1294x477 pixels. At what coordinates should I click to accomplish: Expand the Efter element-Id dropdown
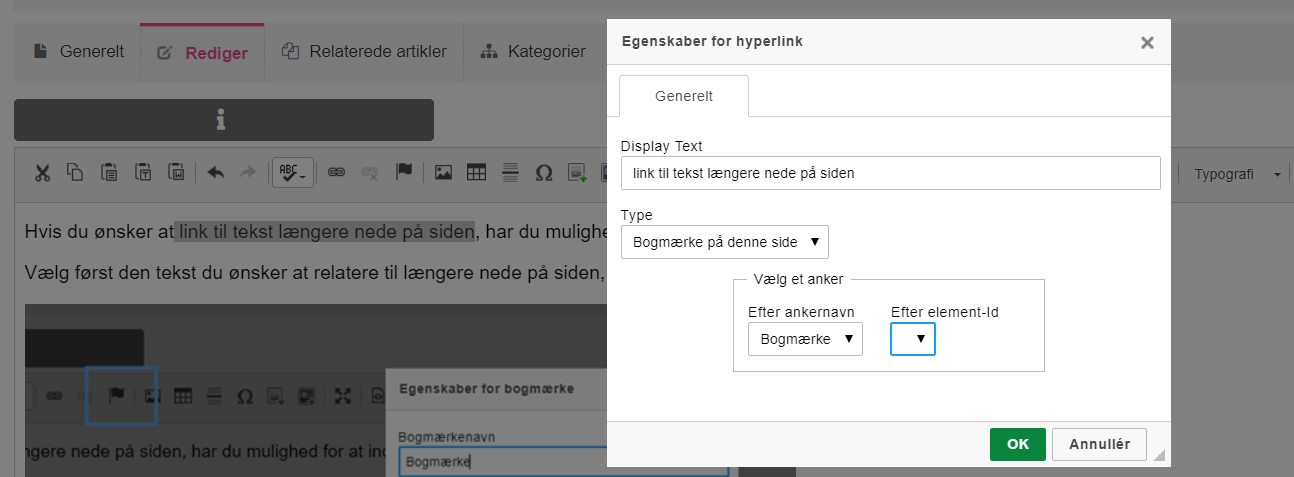[913, 339]
